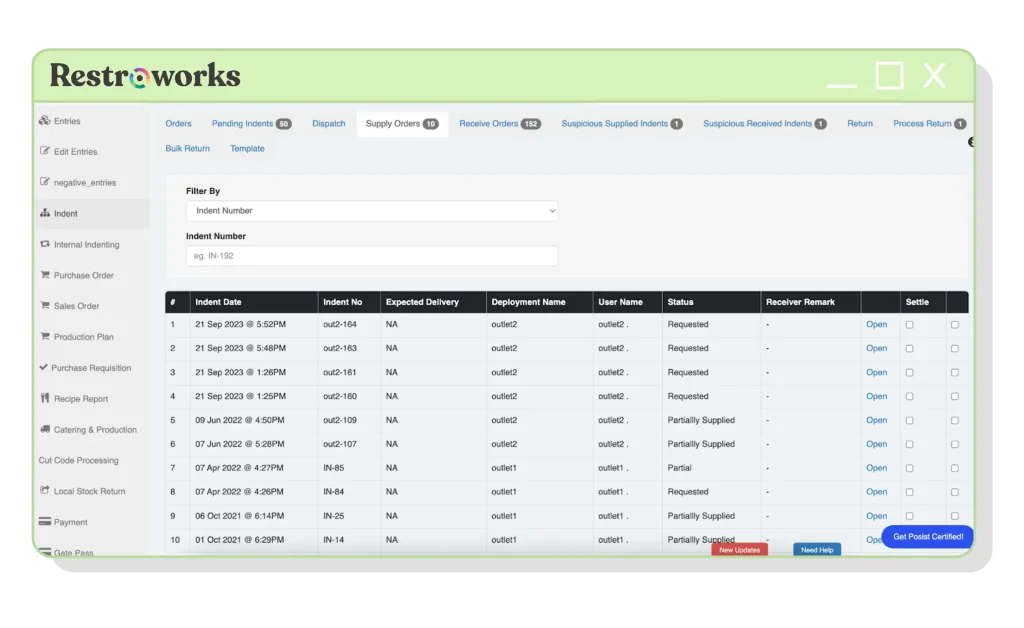Open the Pending Indents tab
Viewport: 1024px width, 628px height.
244,123
